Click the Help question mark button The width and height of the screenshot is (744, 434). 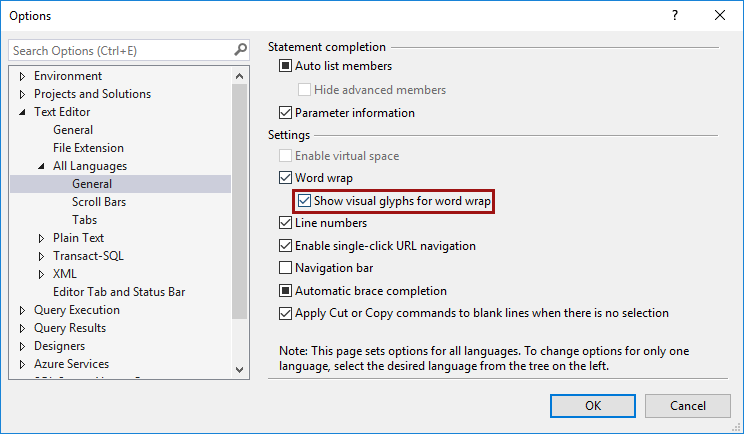point(675,16)
